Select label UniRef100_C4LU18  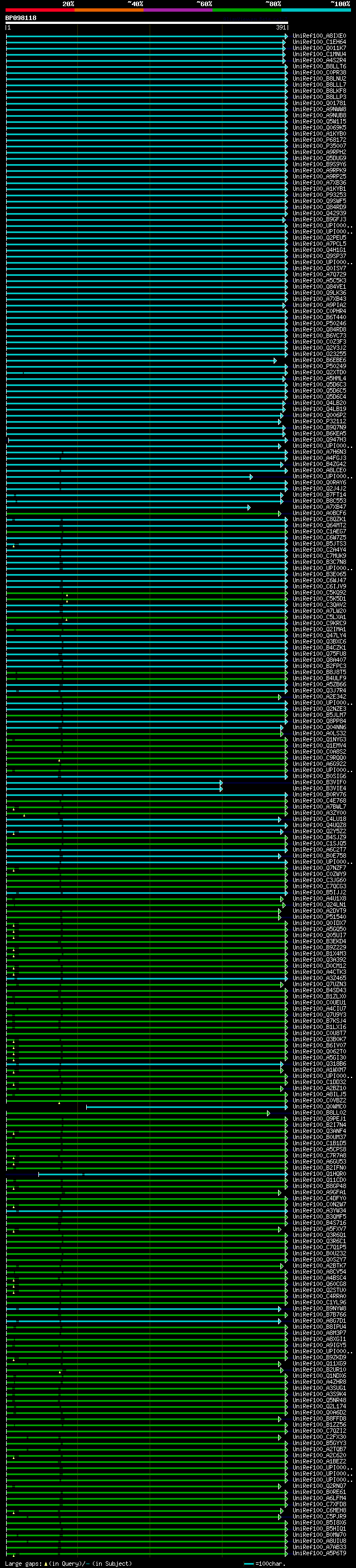319,819
